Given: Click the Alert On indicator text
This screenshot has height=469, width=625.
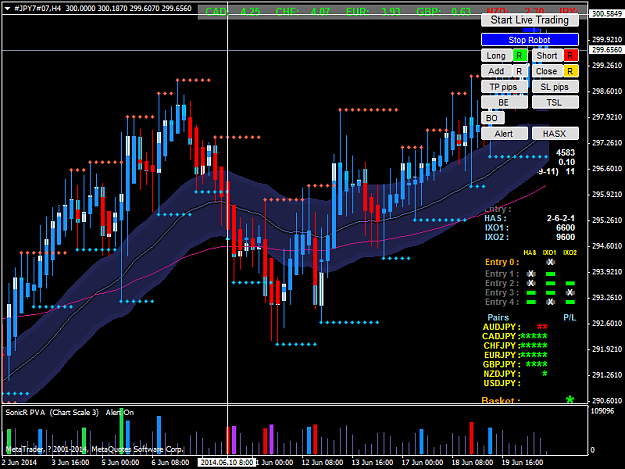Looking at the screenshot, I should pyautogui.click(x=120, y=412).
